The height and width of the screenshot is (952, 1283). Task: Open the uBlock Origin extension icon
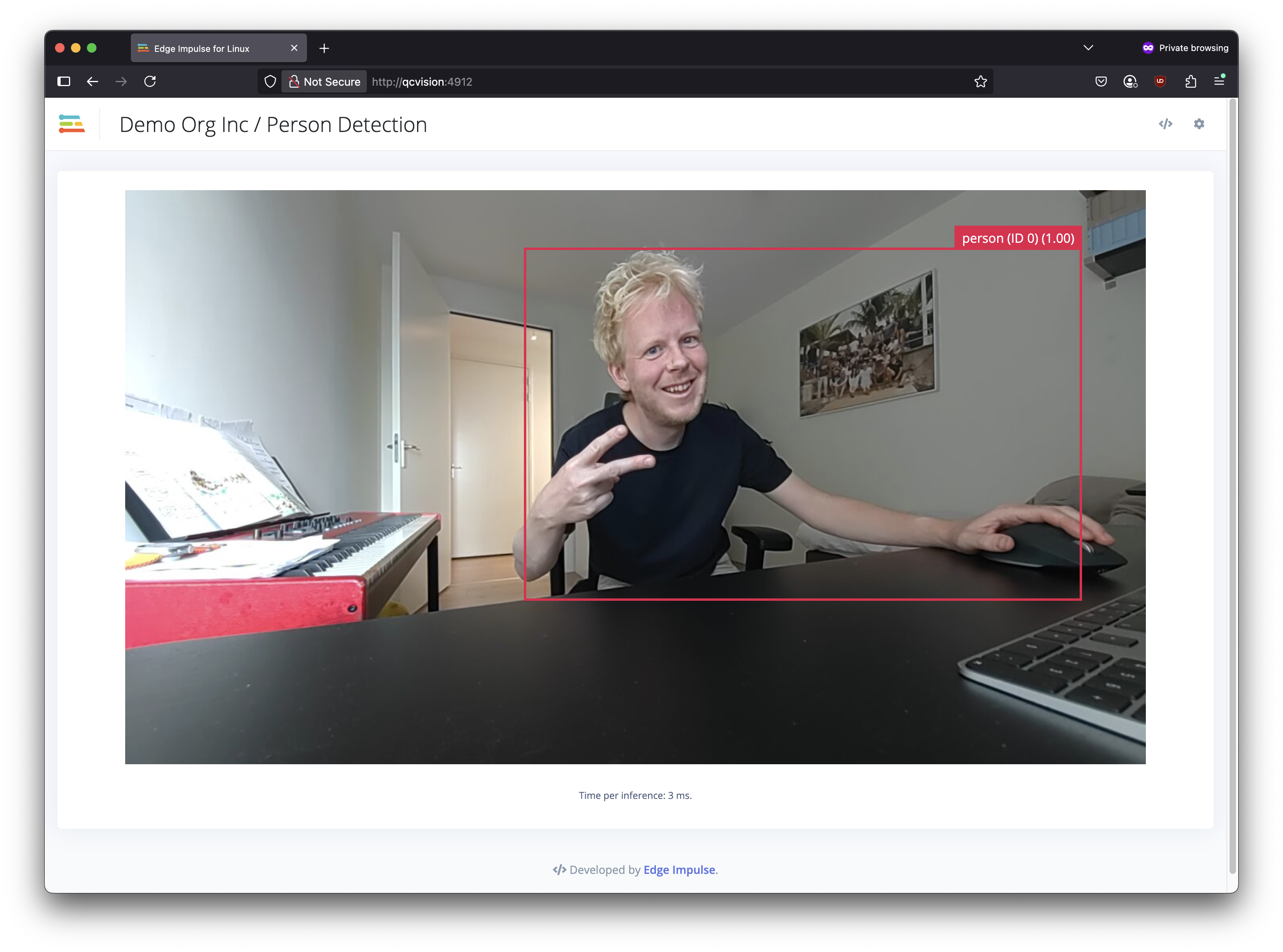(1160, 81)
